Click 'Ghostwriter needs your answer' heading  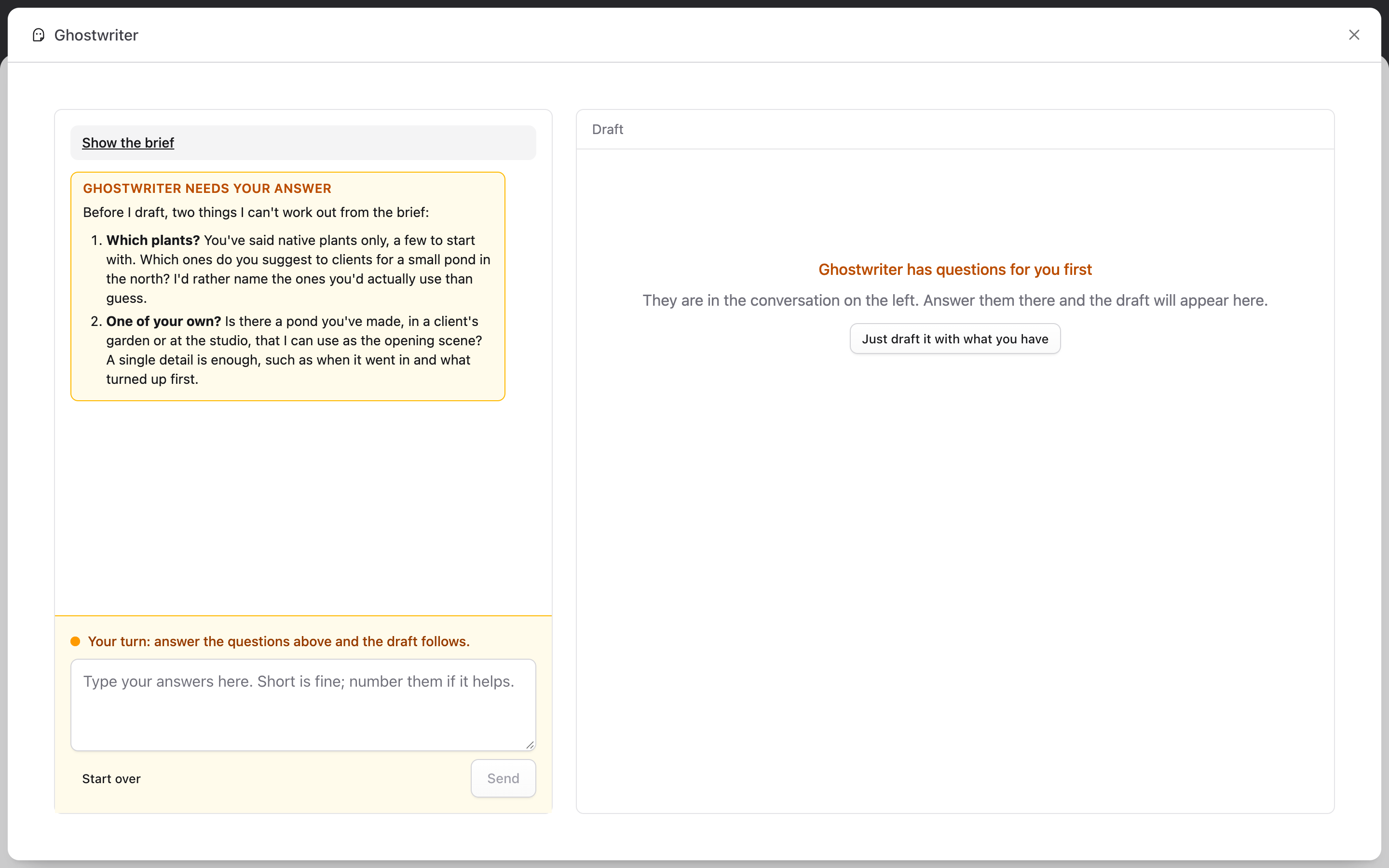click(207, 188)
